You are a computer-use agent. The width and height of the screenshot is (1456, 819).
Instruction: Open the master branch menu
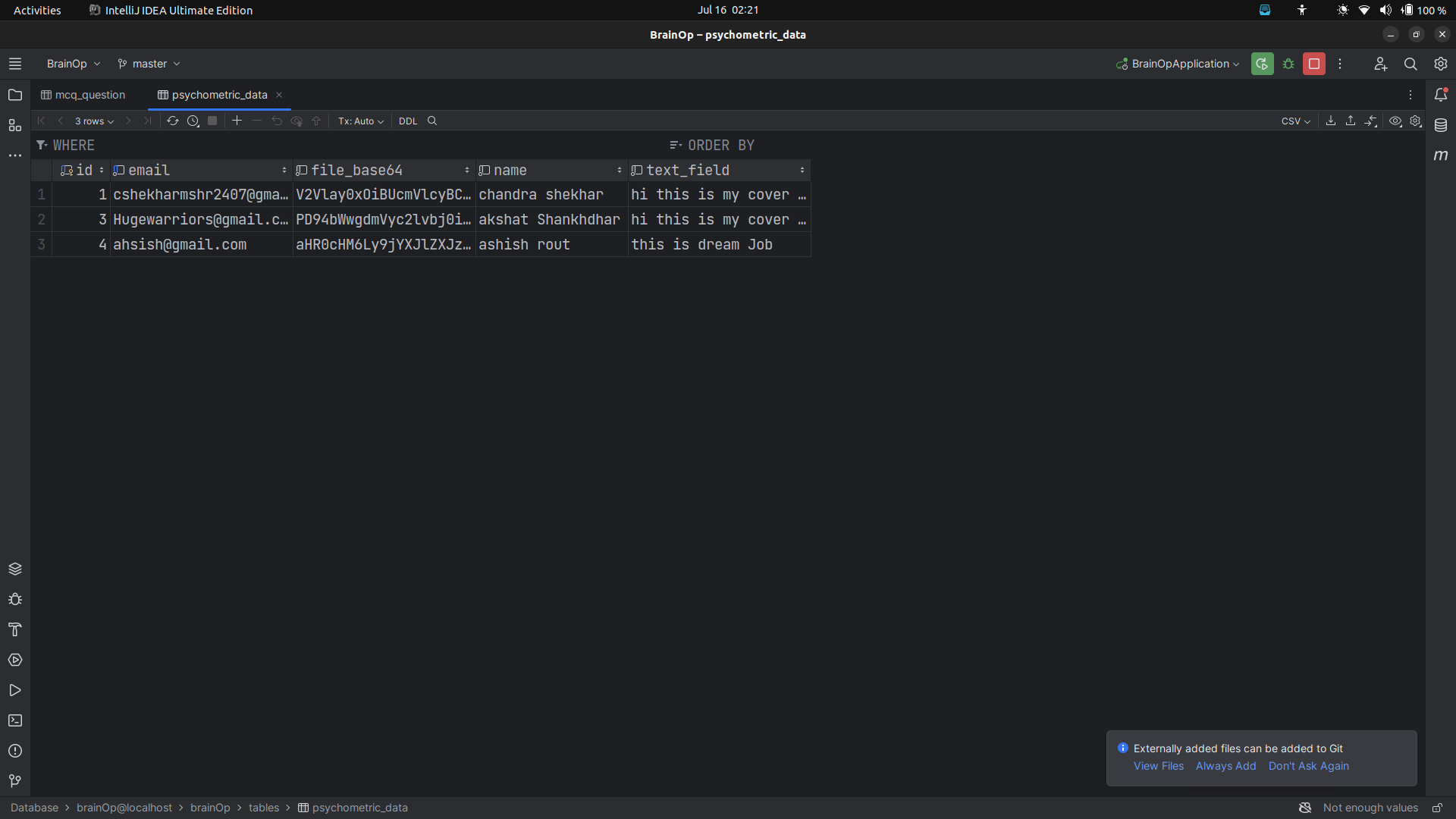tap(148, 64)
